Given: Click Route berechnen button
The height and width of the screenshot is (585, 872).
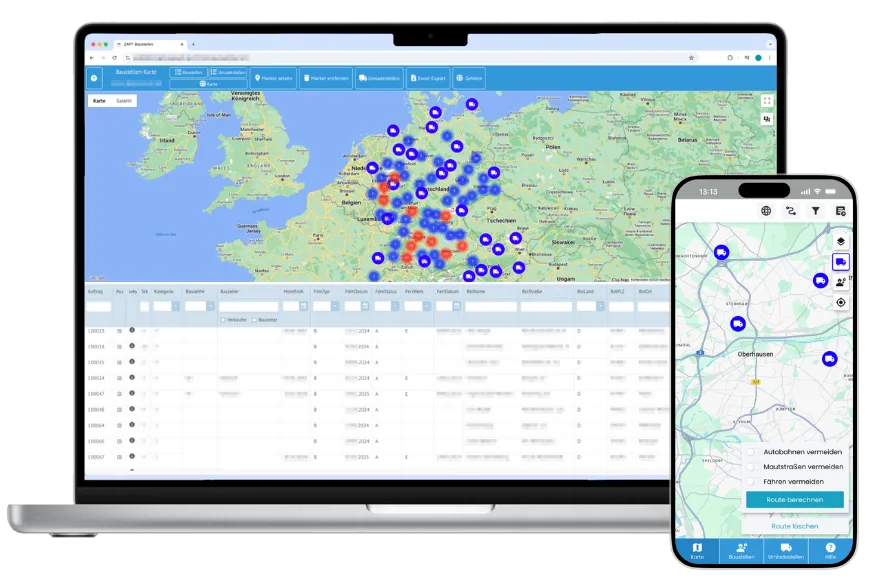Looking at the screenshot, I should [794, 499].
